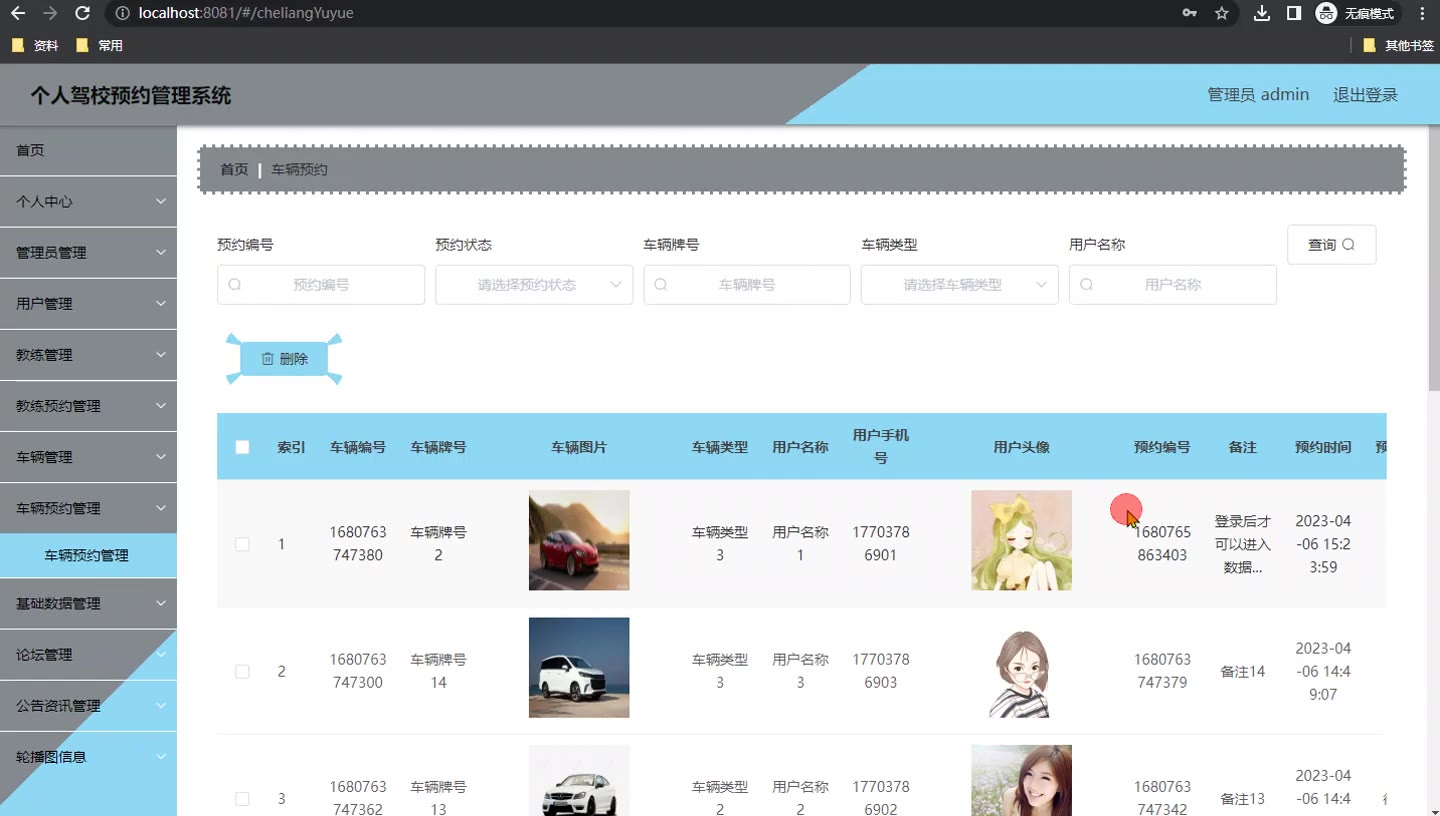Screen dimensions: 1440x816
Task: Click the 查询 search button
Action: [1331, 245]
